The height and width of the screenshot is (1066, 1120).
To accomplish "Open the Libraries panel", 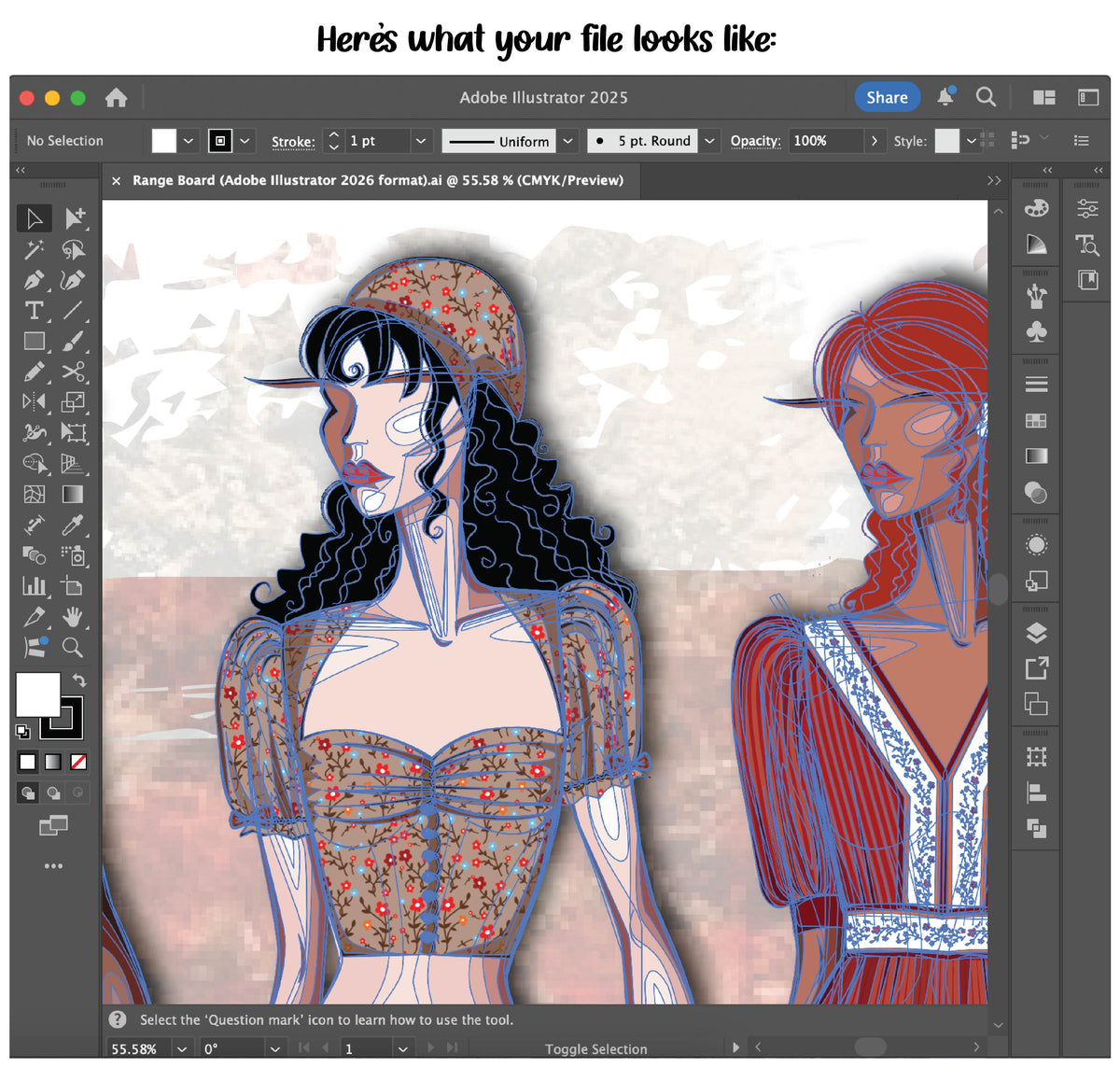I will pyautogui.click(x=1087, y=279).
